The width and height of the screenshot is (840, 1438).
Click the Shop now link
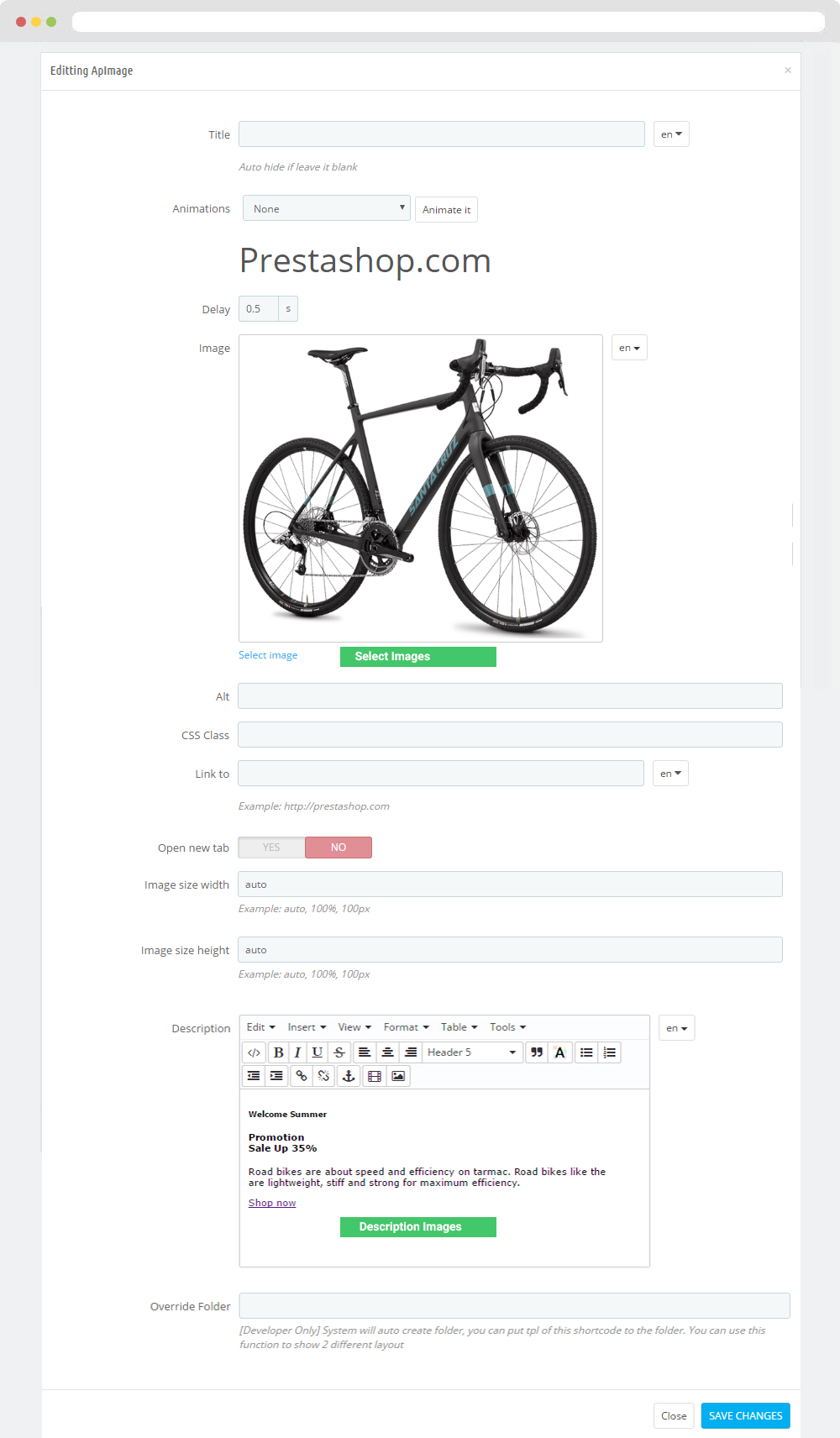(x=272, y=1203)
